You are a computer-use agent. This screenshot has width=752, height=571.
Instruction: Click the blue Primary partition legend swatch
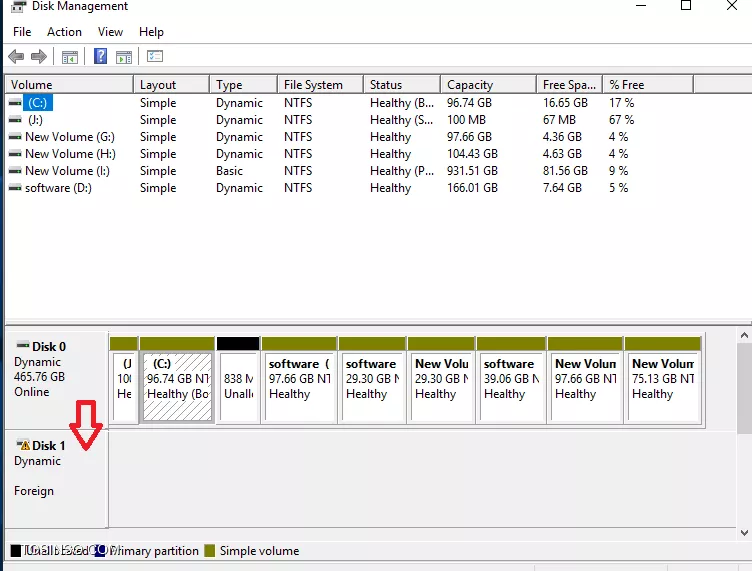(x=100, y=551)
